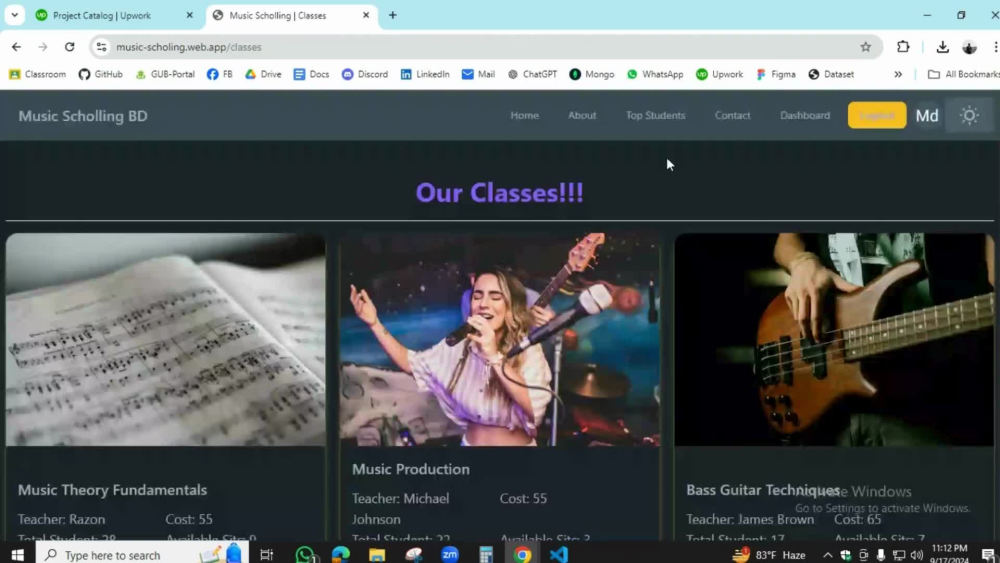This screenshot has height=563, width=1000.
Task: View site information icon in address bar
Action: coord(101,47)
